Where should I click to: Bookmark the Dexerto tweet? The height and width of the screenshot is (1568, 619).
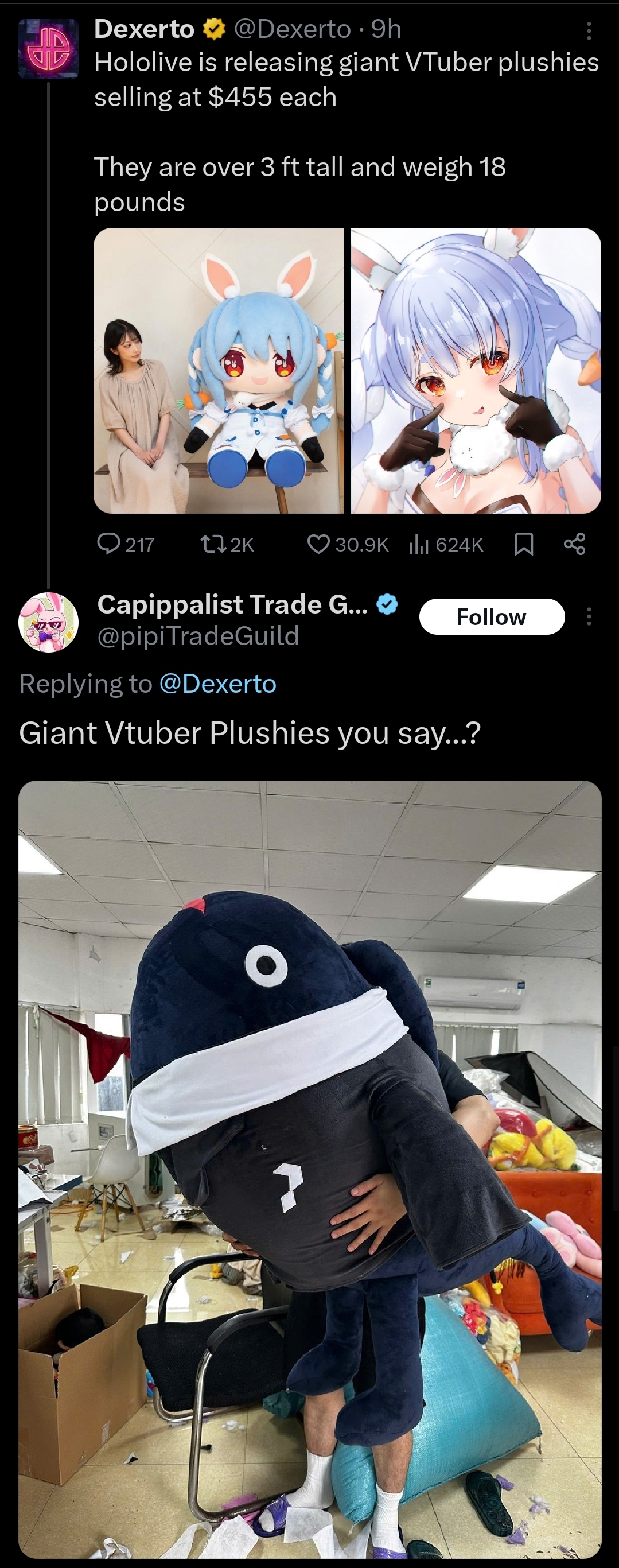click(524, 544)
